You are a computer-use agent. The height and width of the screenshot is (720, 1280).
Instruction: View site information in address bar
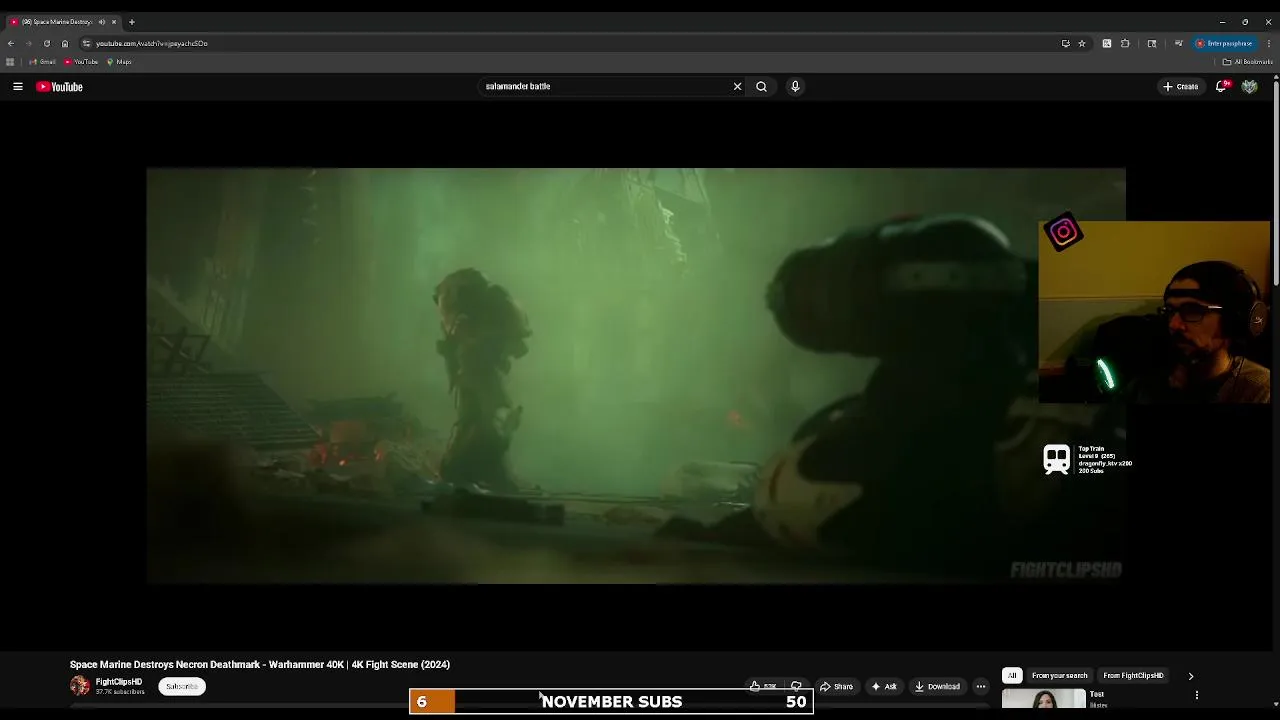pos(87,44)
